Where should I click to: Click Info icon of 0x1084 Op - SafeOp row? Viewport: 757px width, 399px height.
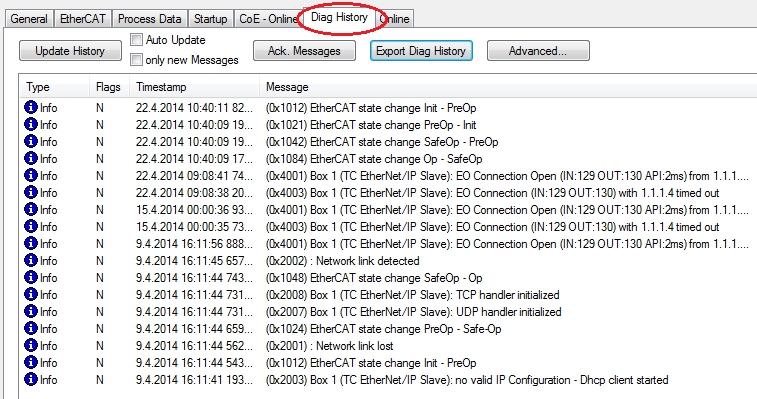(30, 158)
